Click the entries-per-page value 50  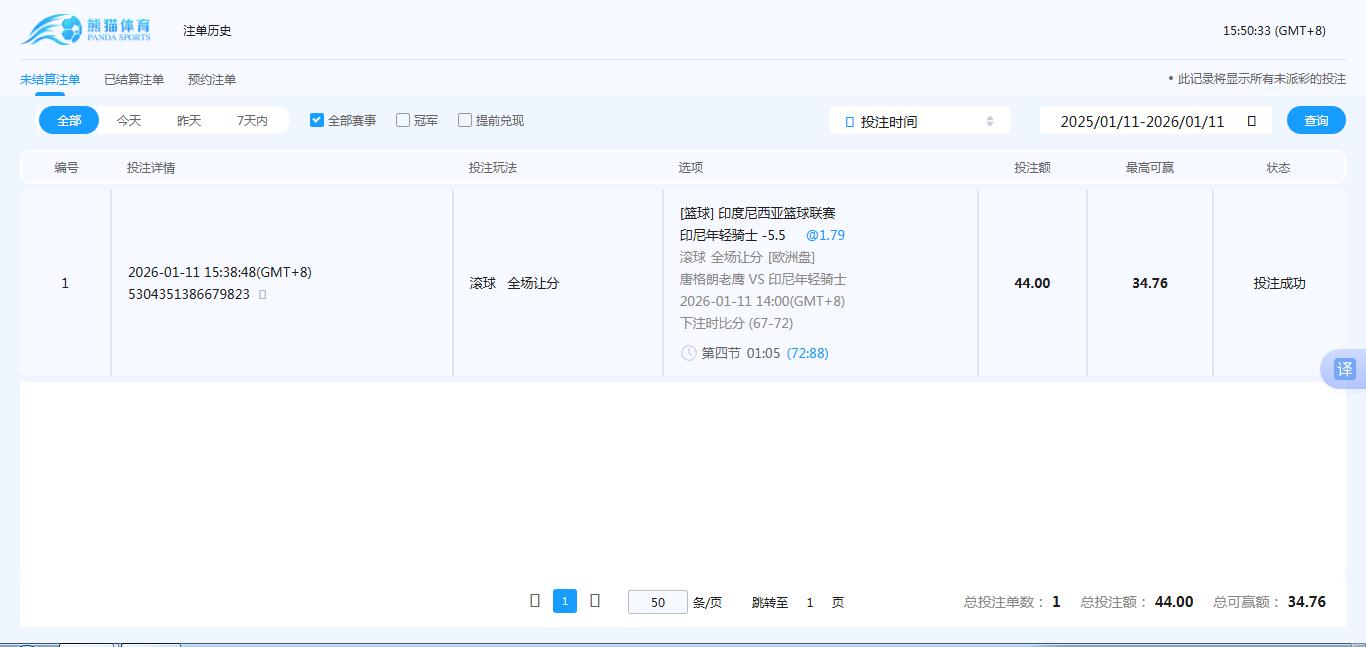(657, 601)
